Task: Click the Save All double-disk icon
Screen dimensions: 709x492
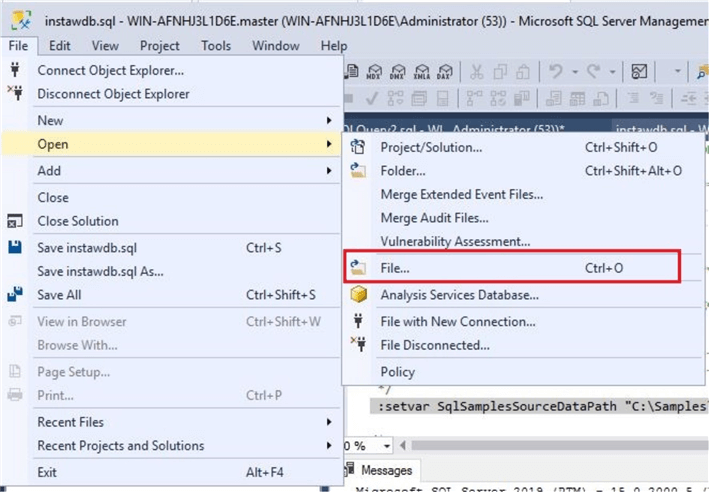Action: coord(15,294)
